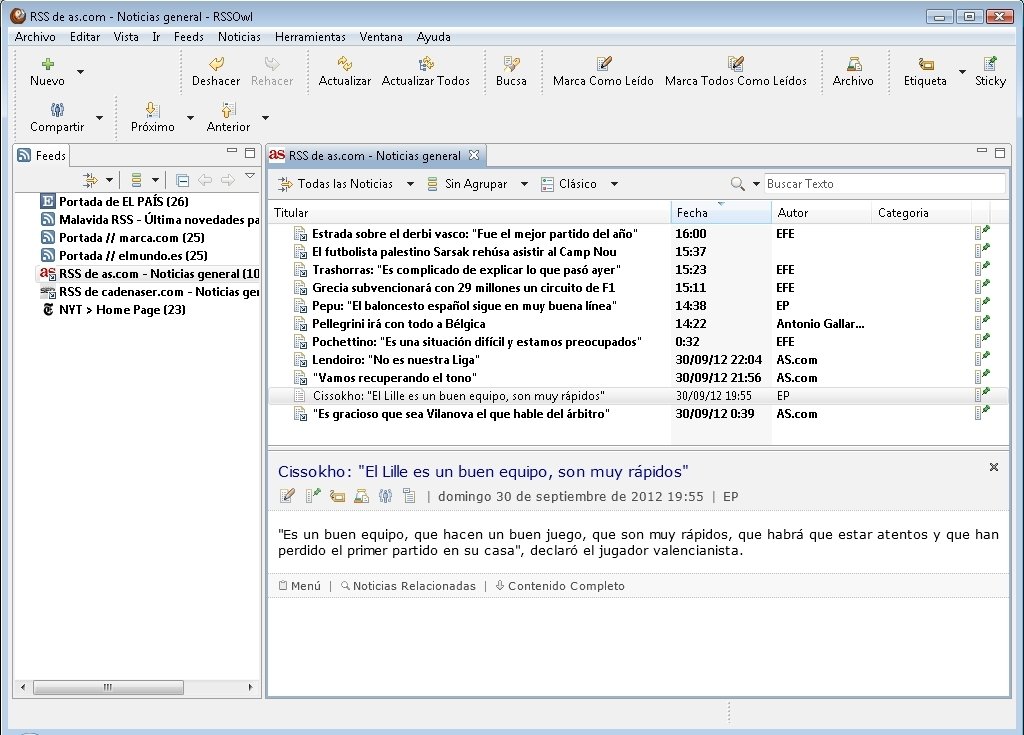Click Menú link in article

click(x=300, y=586)
